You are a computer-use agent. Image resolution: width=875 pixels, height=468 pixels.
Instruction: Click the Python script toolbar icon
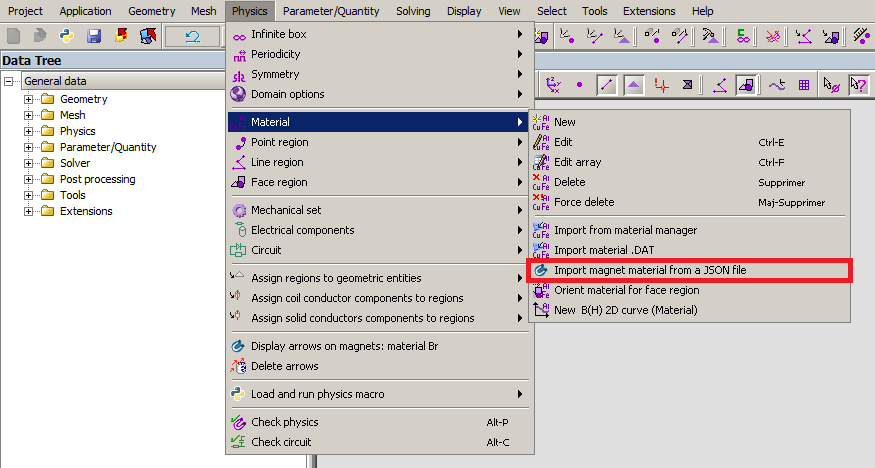click(66, 36)
